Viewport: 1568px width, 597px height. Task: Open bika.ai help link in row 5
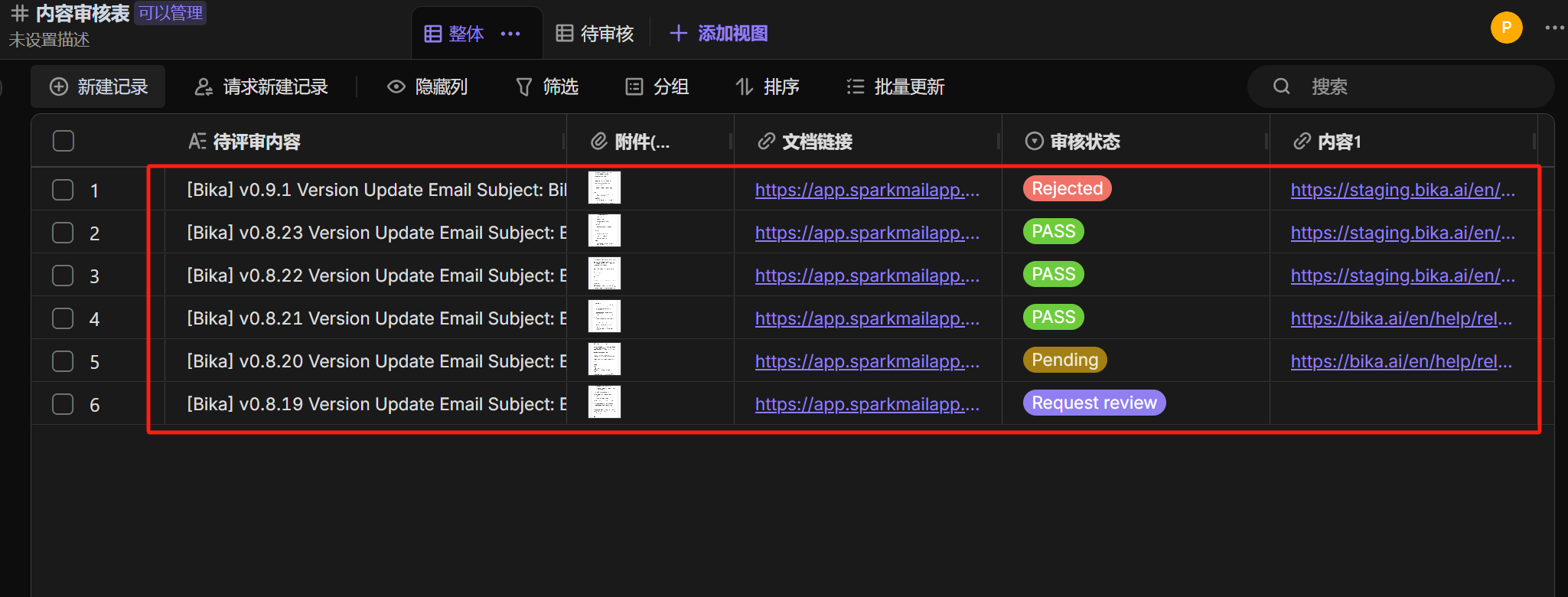click(1401, 361)
